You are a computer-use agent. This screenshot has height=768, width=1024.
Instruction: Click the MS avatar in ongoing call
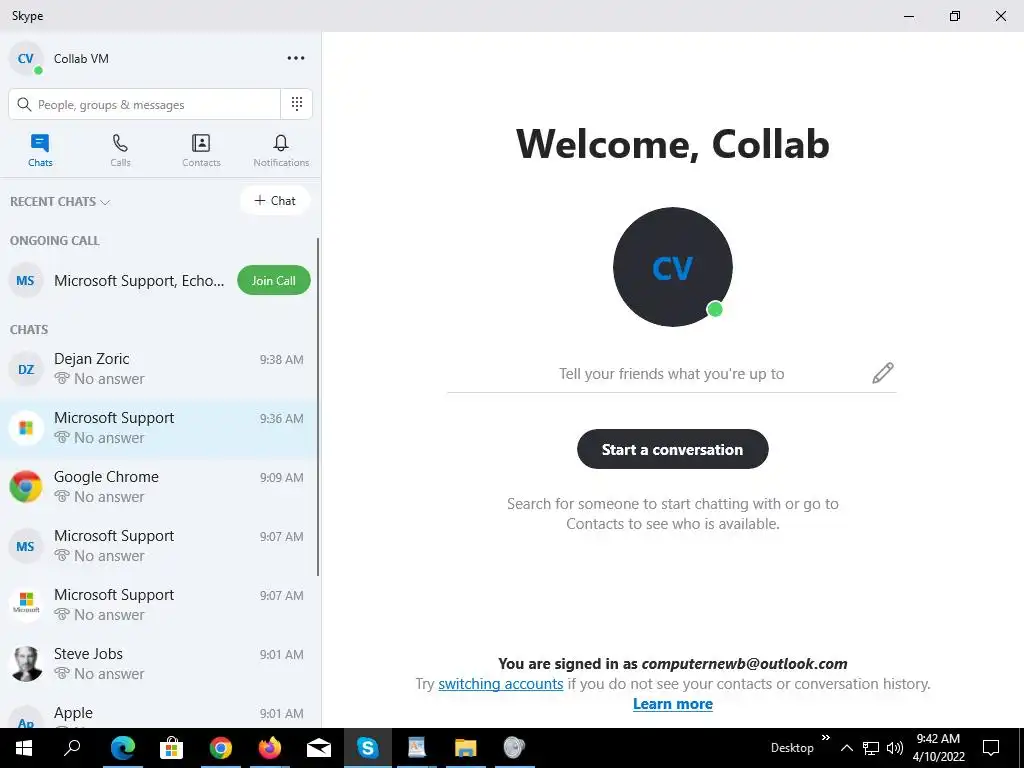pyautogui.click(x=25, y=281)
